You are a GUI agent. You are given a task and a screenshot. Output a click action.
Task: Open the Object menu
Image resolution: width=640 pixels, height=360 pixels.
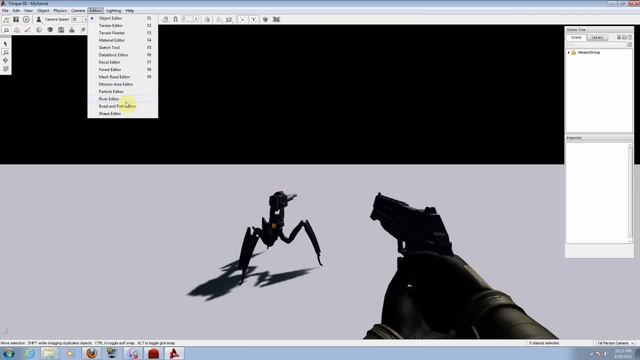[43, 11]
